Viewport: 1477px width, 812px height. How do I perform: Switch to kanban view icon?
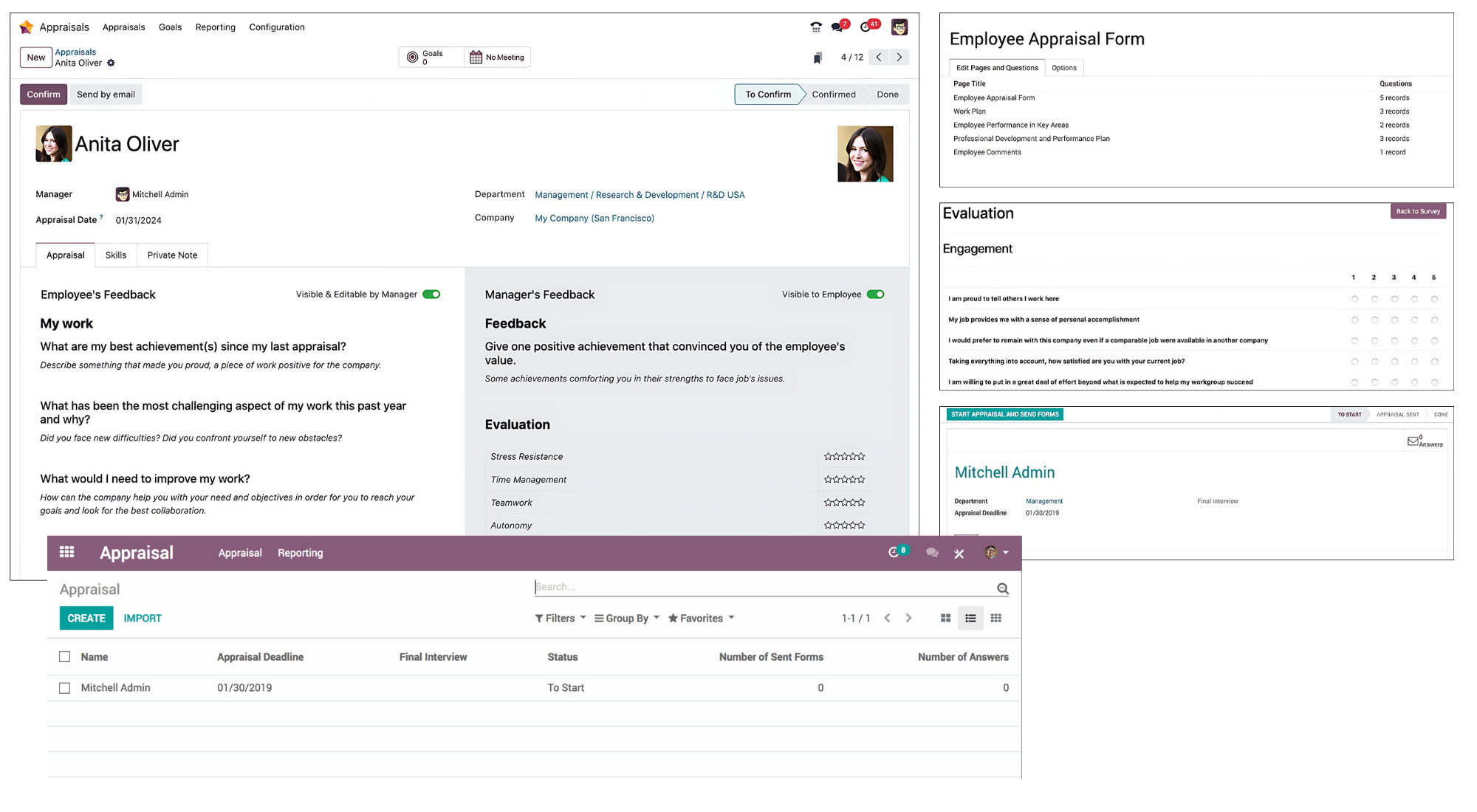(945, 618)
